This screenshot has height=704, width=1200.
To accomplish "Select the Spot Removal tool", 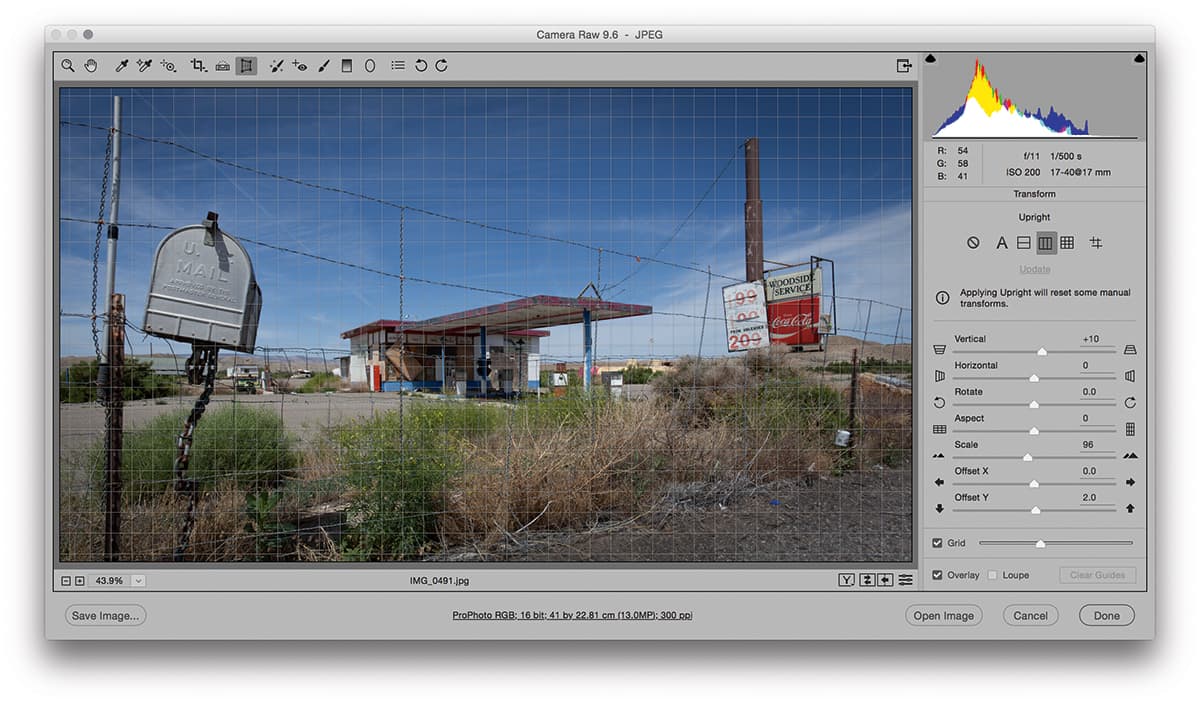I will (276, 66).
